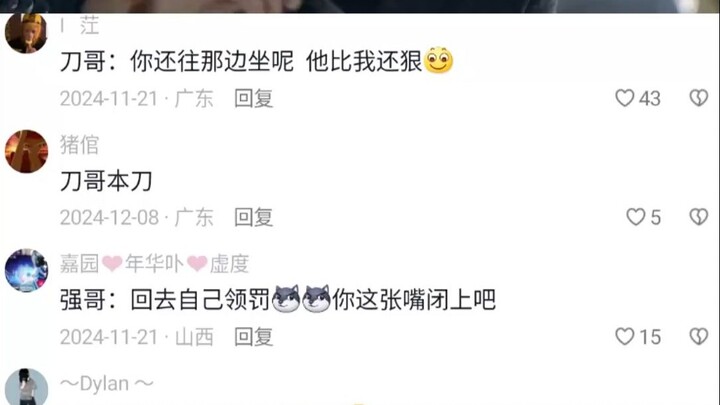Viewport: 720px width, 405px height.
Task: Like the 刀哥本刀 comment
Action: 643,217
